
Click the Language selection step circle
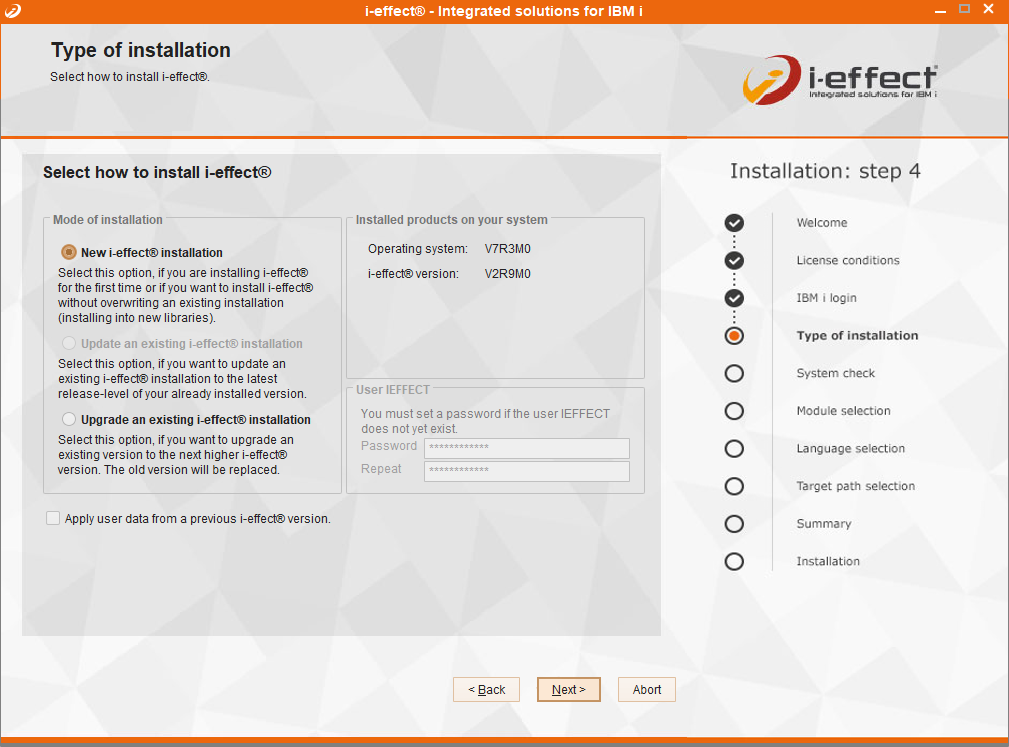click(x=734, y=449)
